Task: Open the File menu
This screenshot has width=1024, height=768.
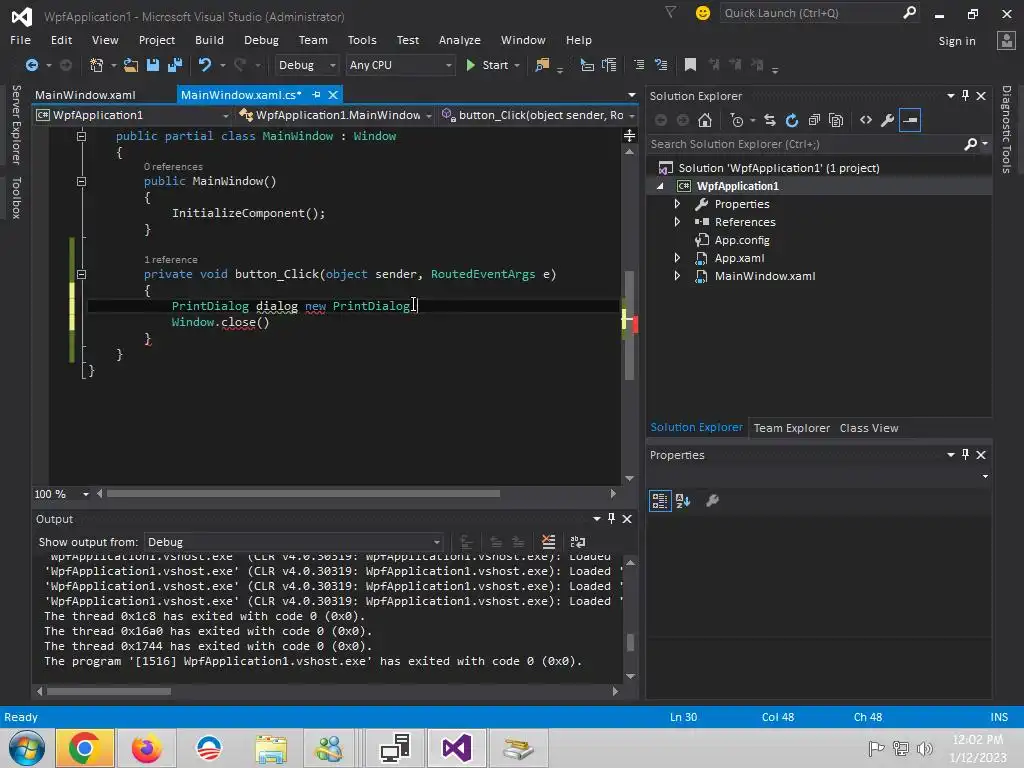Action: [x=20, y=40]
